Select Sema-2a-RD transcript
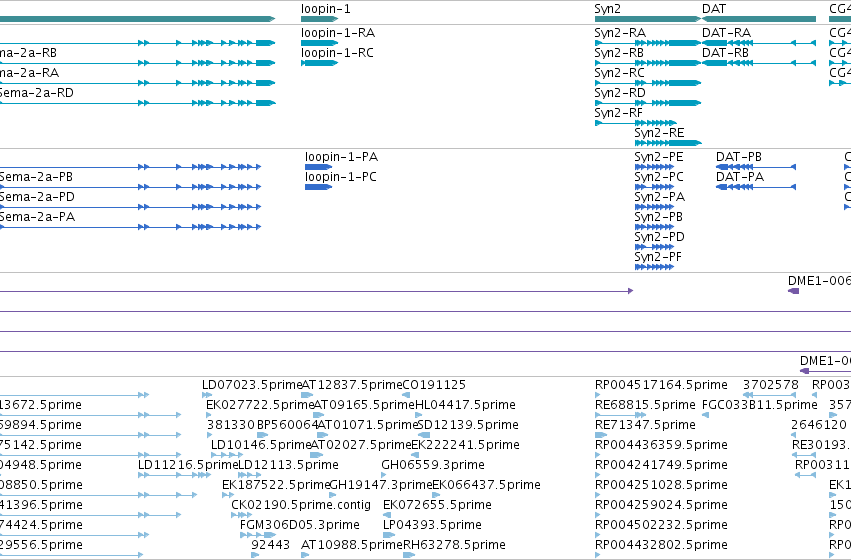The width and height of the screenshot is (851, 560). click(x=137, y=103)
